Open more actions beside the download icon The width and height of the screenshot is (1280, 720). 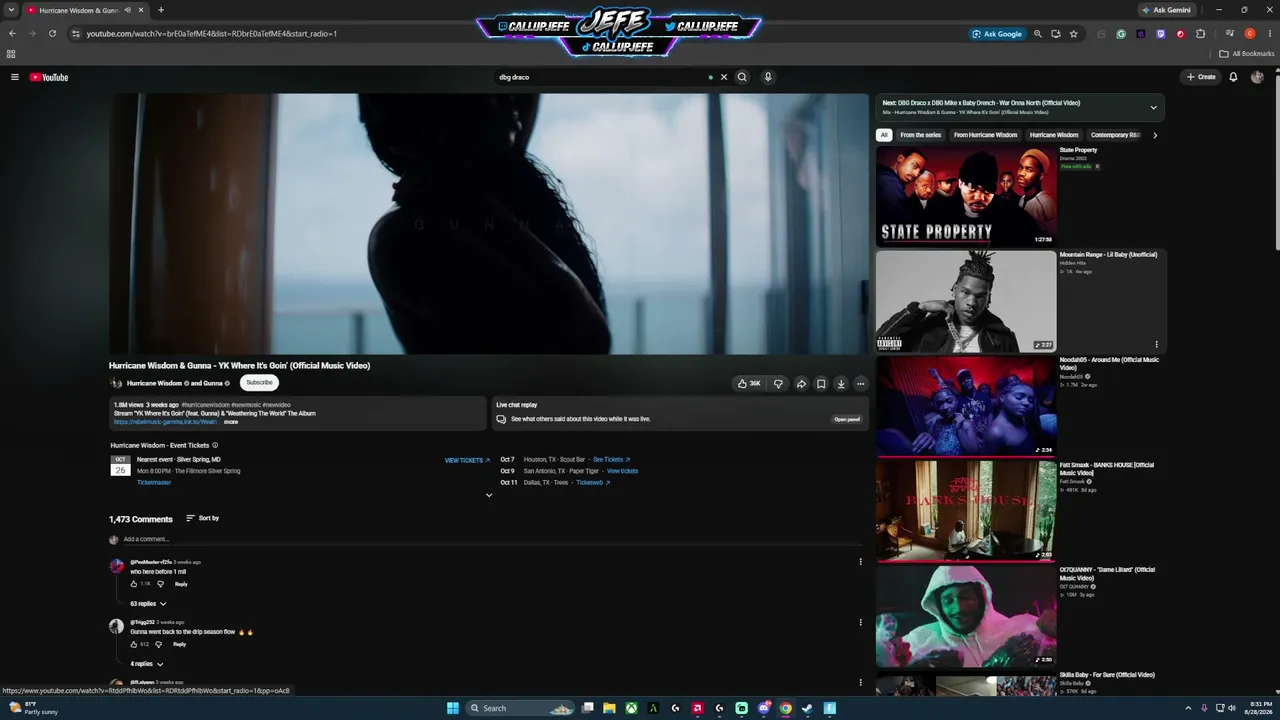pyautogui.click(x=860, y=384)
